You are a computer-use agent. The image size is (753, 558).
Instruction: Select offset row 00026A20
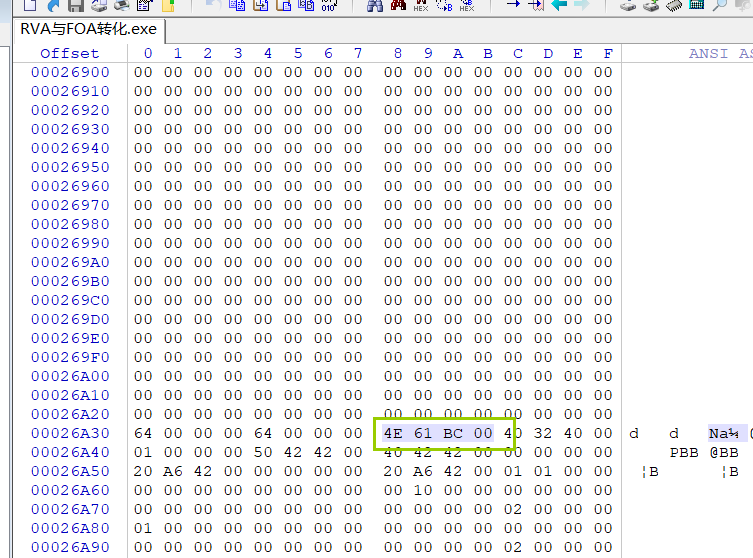click(71, 414)
